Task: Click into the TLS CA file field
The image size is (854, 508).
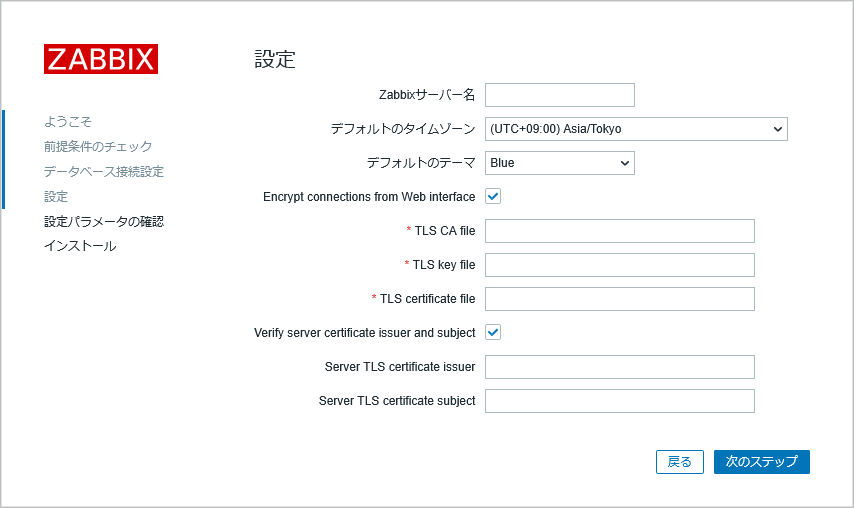Action: [x=620, y=231]
